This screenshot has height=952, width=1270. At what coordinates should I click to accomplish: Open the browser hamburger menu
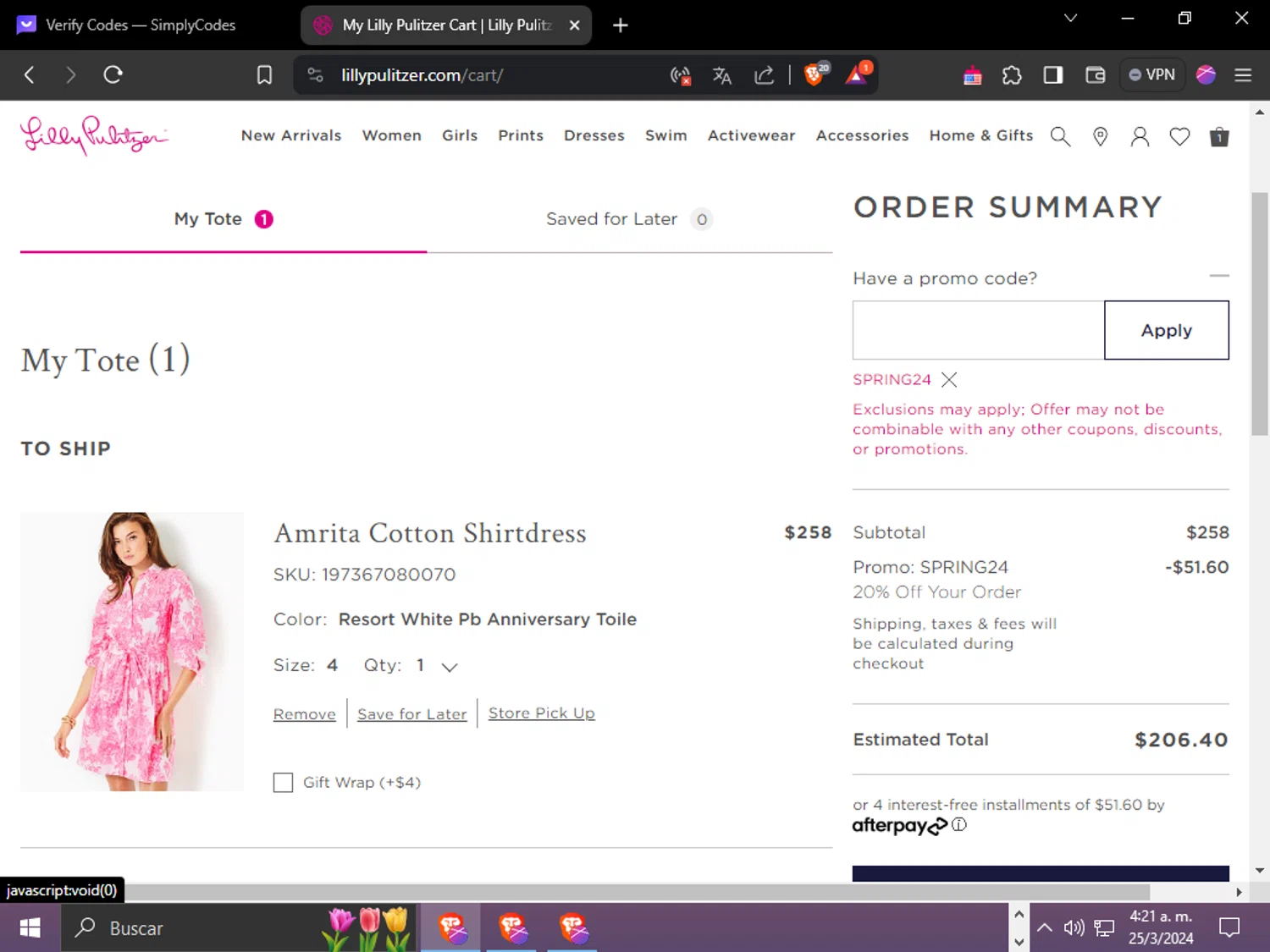1243,75
